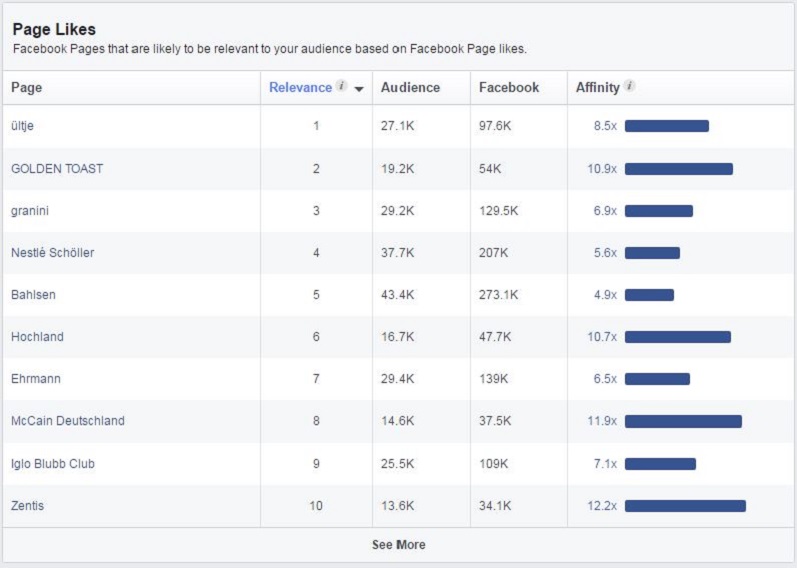Toggle the Relevance sort arrow
The height and width of the screenshot is (568, 797).
click(359, 89)
